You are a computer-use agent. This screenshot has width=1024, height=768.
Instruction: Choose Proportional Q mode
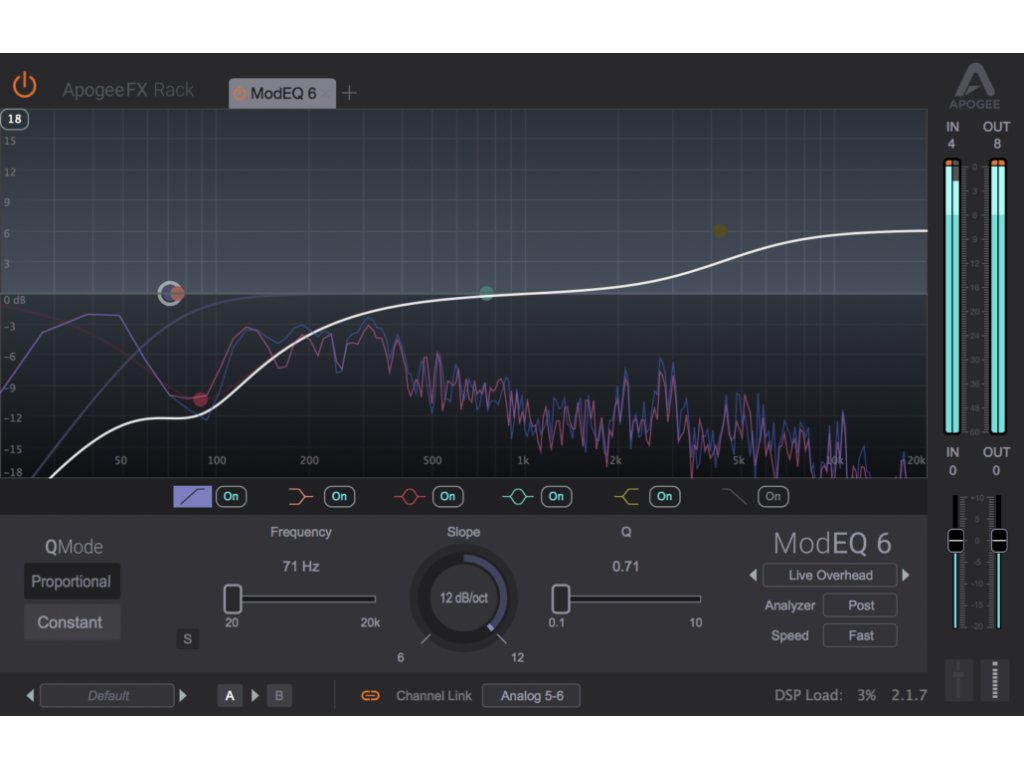click(72, 581)
